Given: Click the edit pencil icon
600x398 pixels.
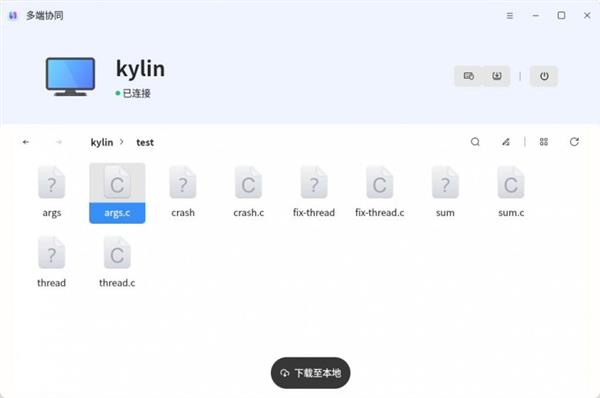Looking at the screenshot, I should tap(505, 142).
